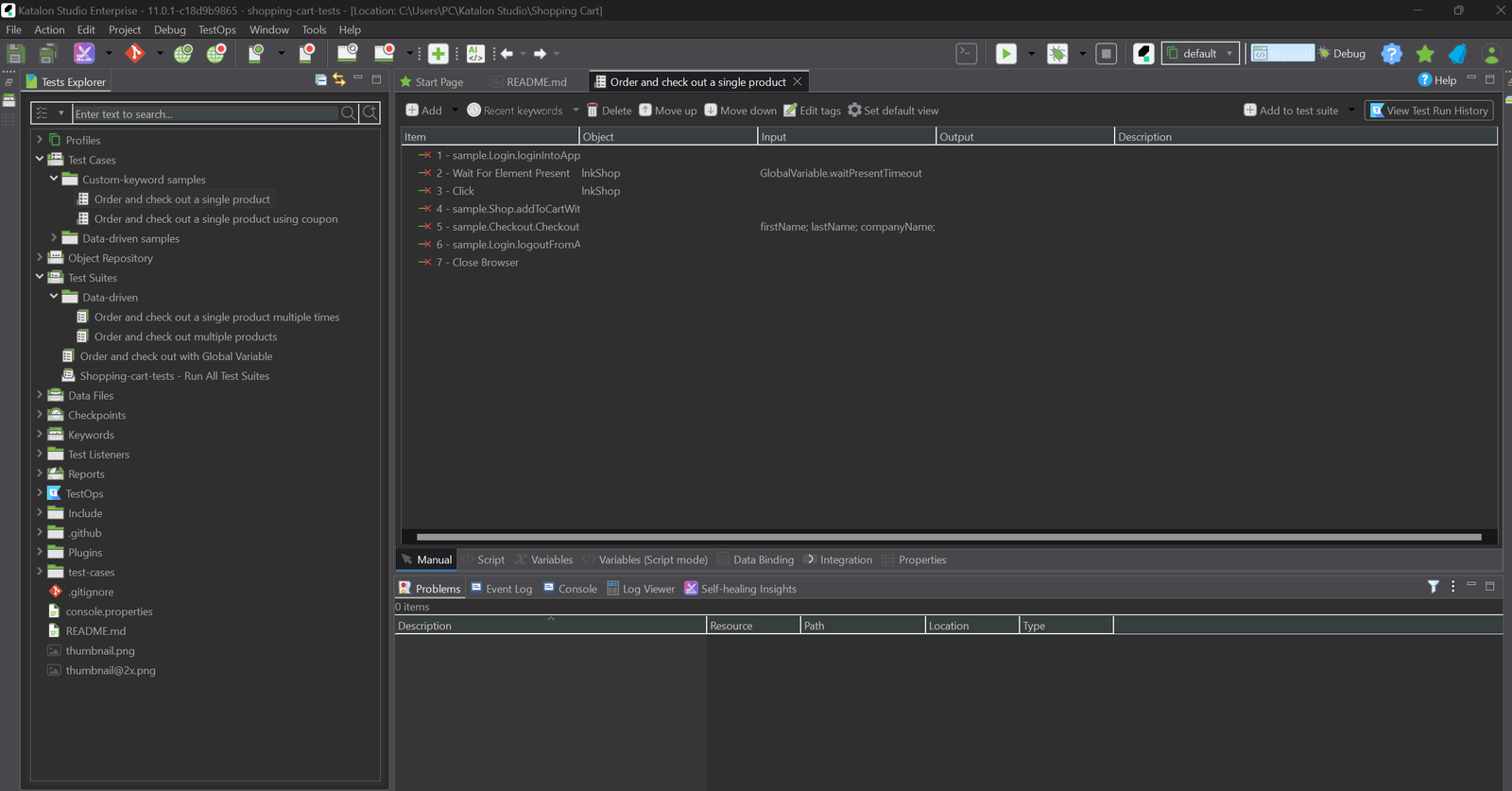Screen dimensions: 1512x791
Task: Click the Record Mobile device icon
Action: 306,54
